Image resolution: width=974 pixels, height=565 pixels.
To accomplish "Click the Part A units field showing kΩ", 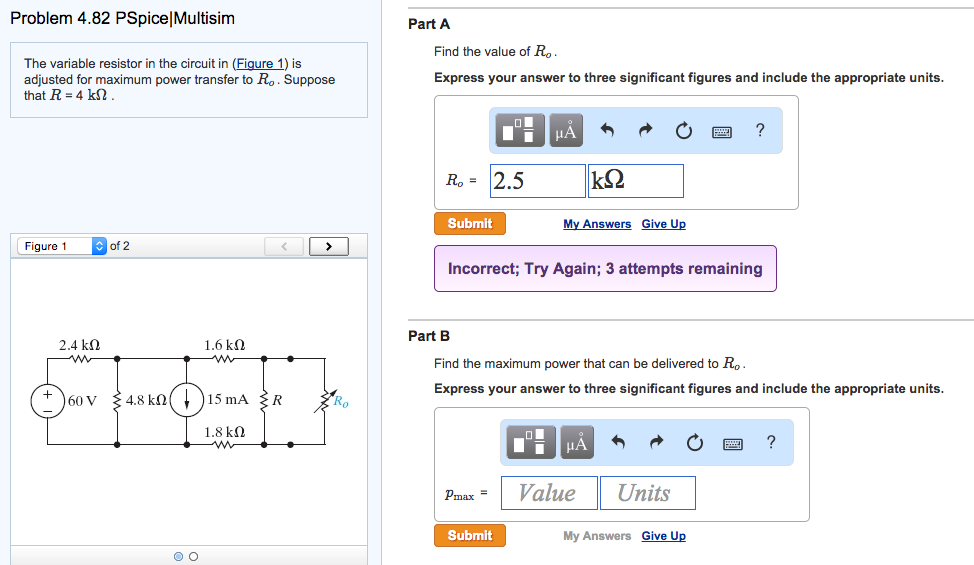I will pyautogui.click(x=635, y=181).
